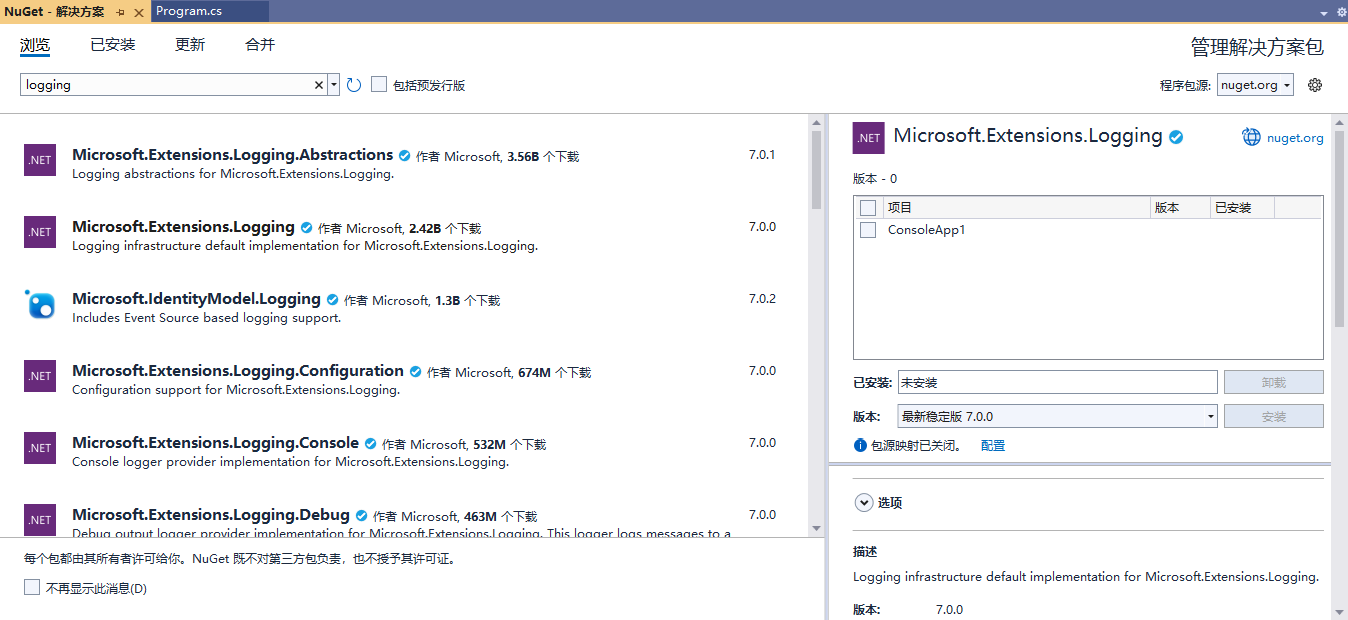Image resolution: width=1348 pixels, height=620 pixels.
Task: Tick the do not show this message again box
Action: (x=32, y=588)
